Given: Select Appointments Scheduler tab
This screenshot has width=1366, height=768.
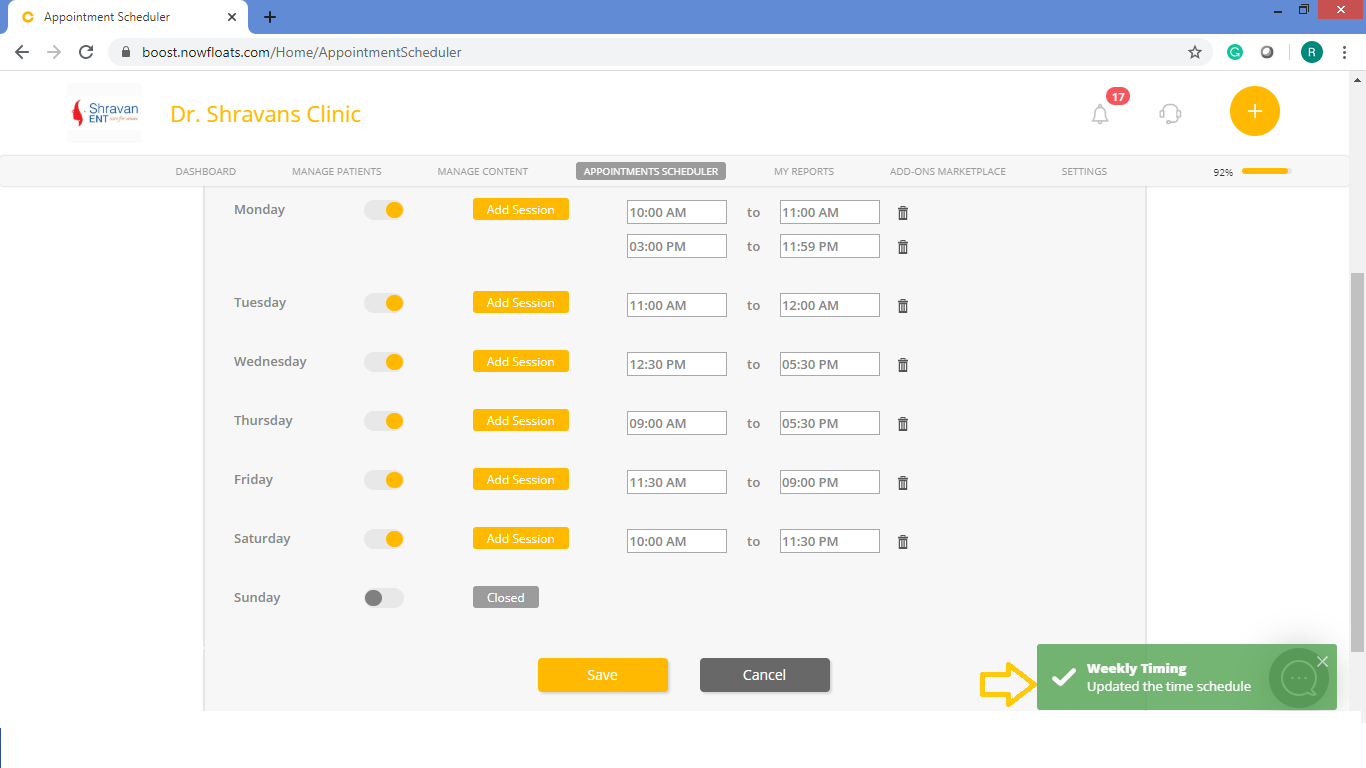Looking at the screenshot, I should [651, 172].
